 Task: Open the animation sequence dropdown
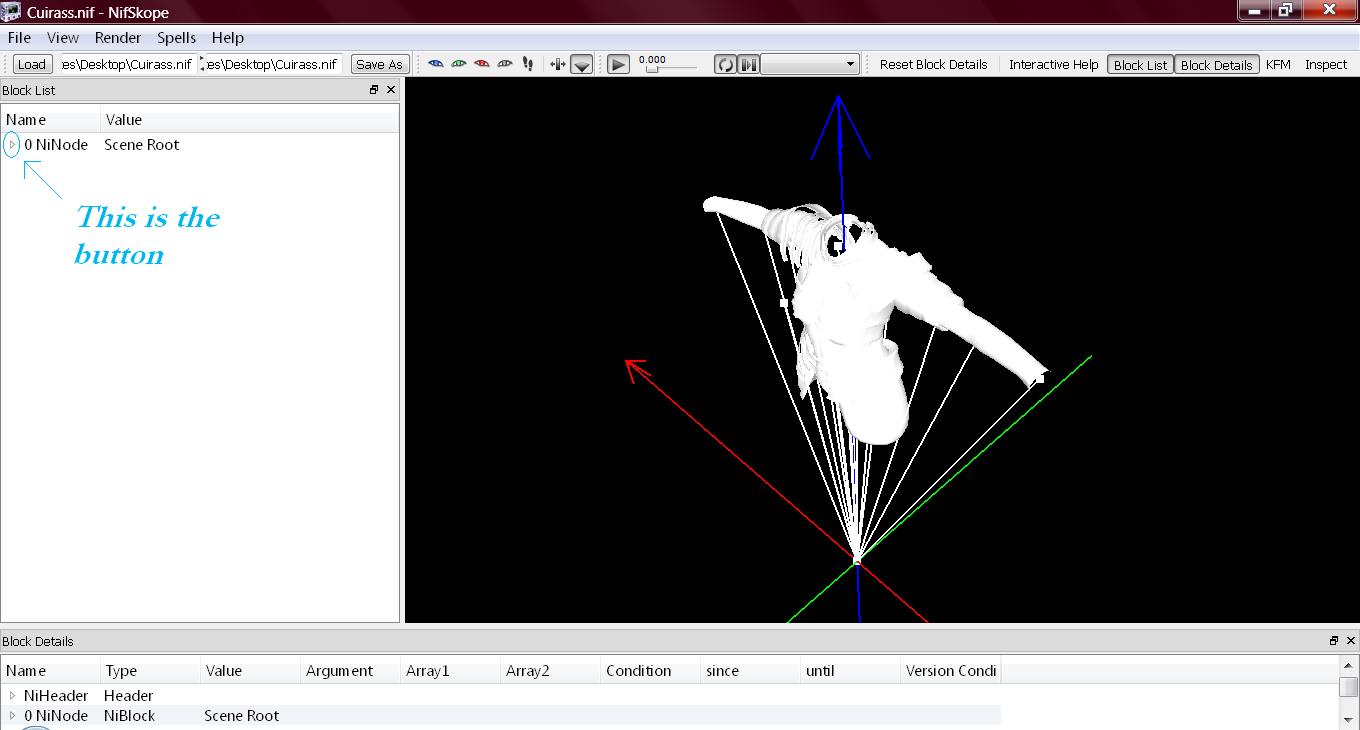pos(810,64)
